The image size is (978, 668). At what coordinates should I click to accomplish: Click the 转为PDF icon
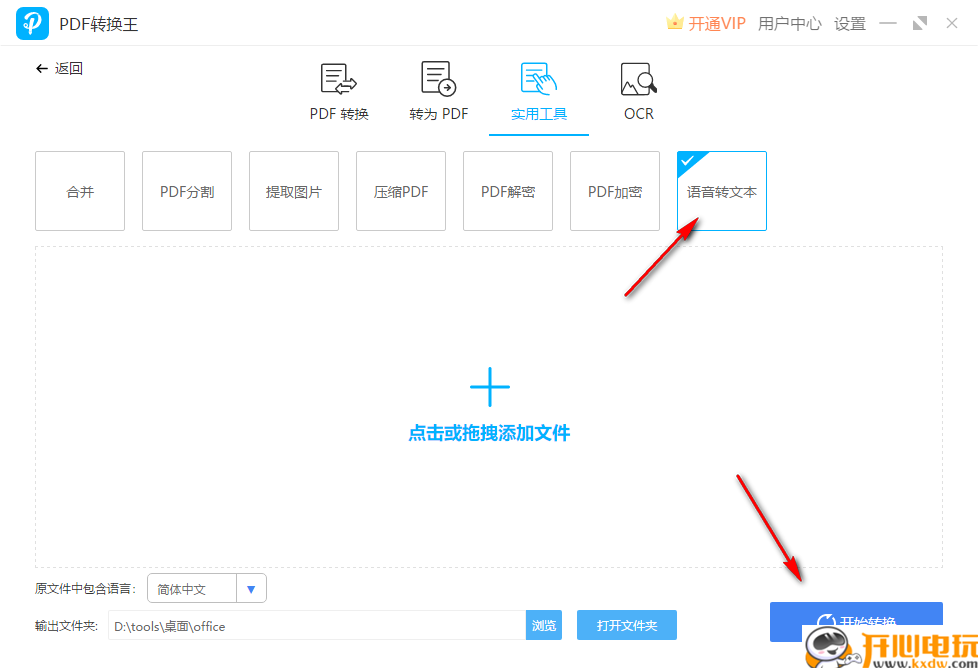click(x=437, y=78)
